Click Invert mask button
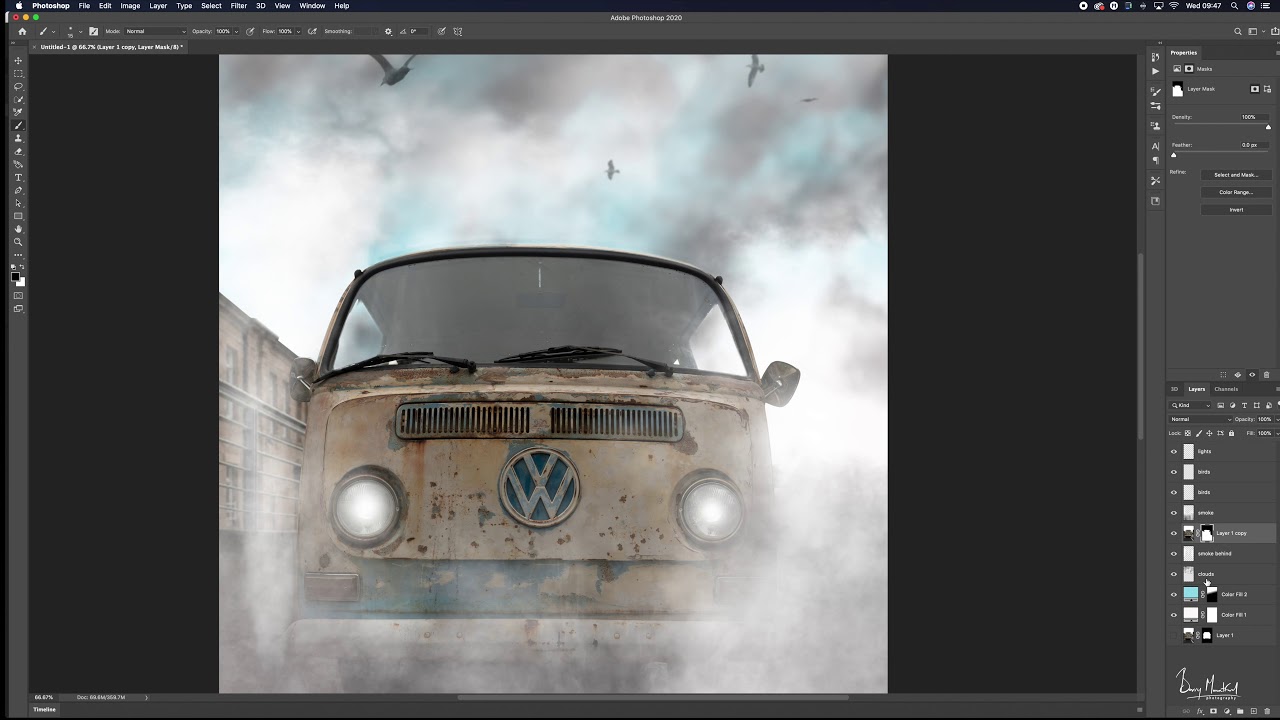This screenshot has width=1280, height=720. (1236, 210)
